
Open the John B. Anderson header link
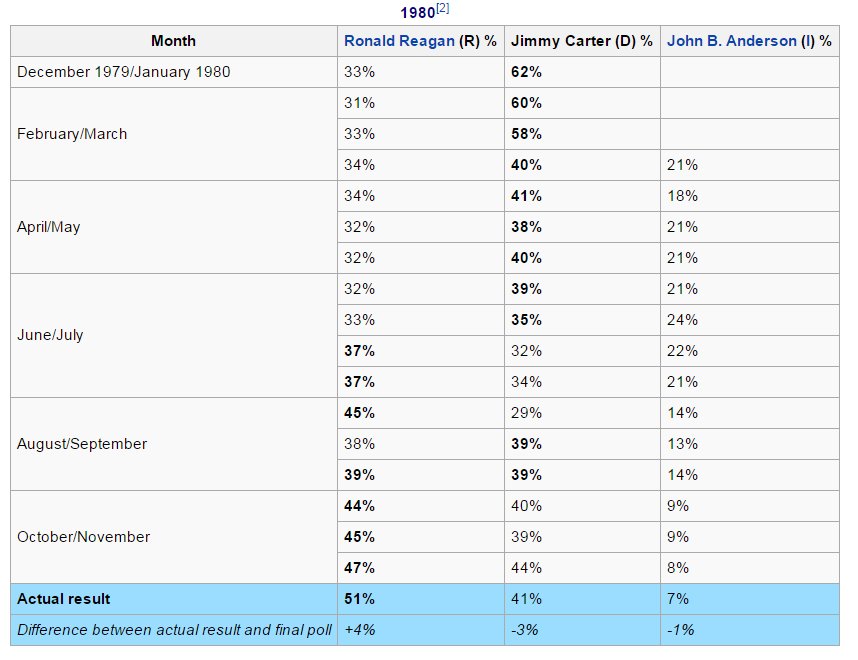click(732, 41)
